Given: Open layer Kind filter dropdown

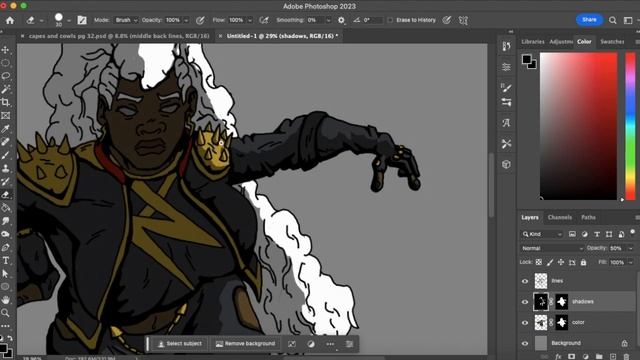Looking at the screenshot, I should pos(542,234).
